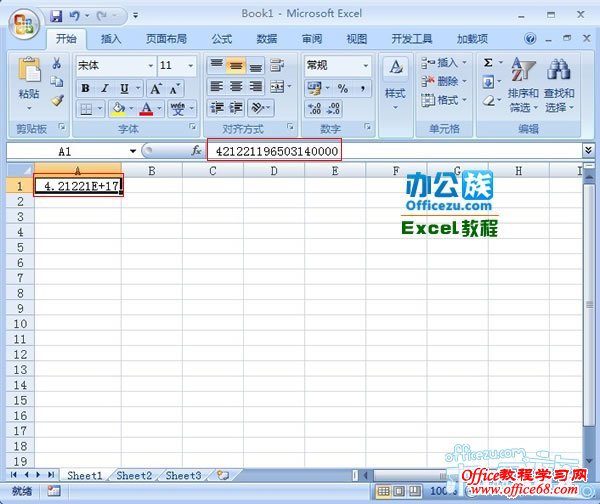Click the fill color paint bucket
600x504 pixels.
pyautogui.click(x=118, y=108)
